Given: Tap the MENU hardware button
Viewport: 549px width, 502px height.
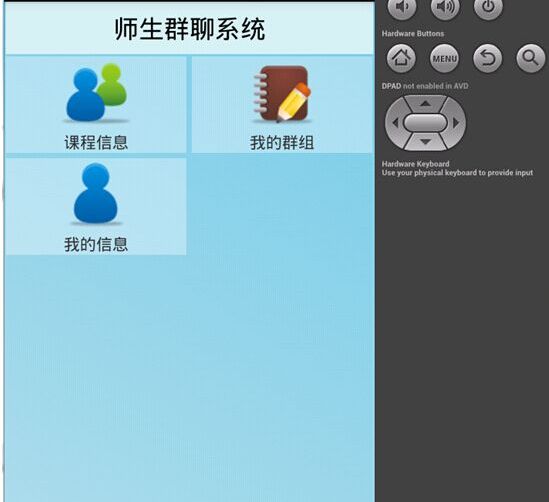Looking at the screenshot, I should coord(444,58).
